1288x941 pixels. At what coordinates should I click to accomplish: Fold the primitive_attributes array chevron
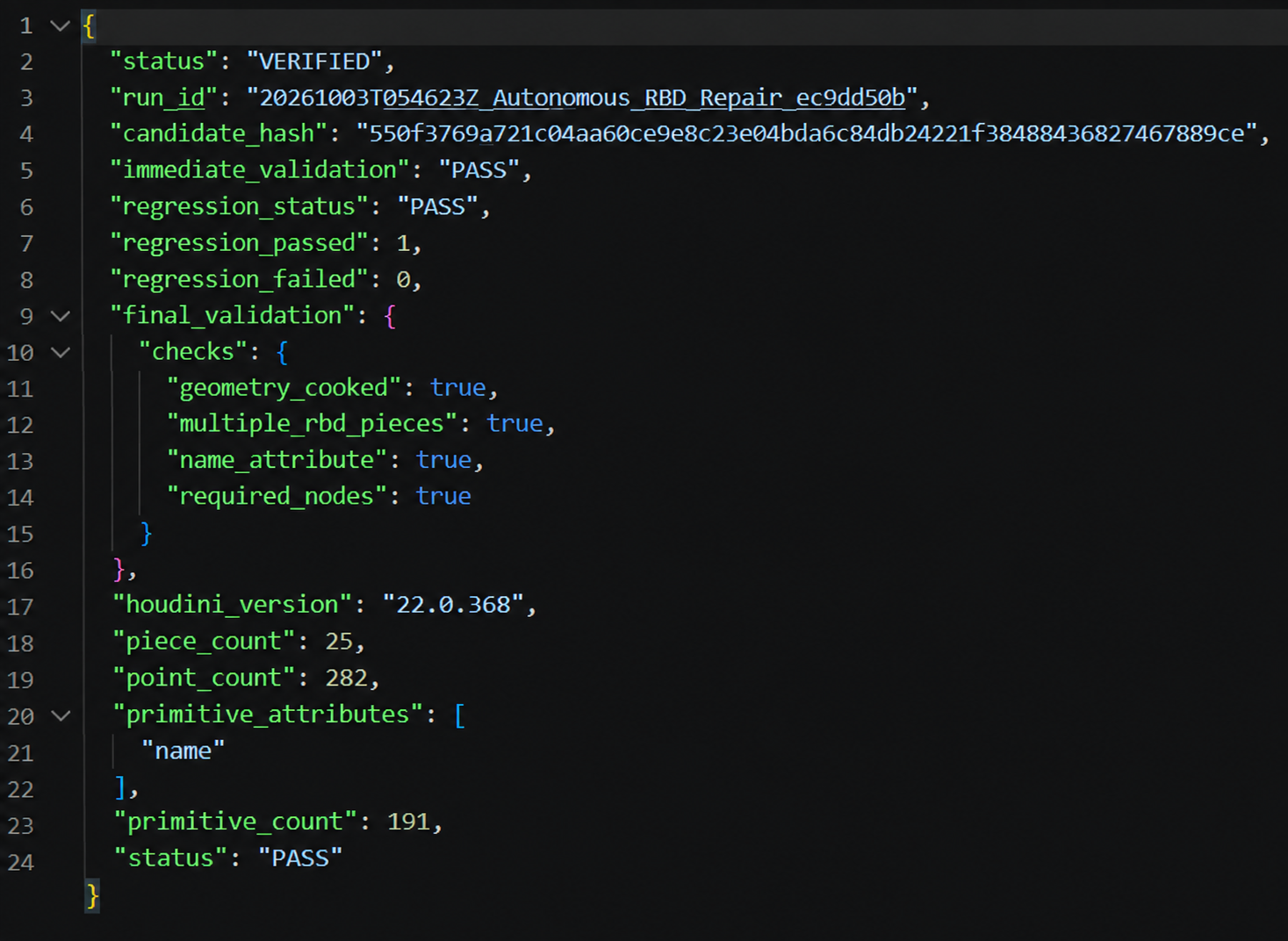(60, 715)
